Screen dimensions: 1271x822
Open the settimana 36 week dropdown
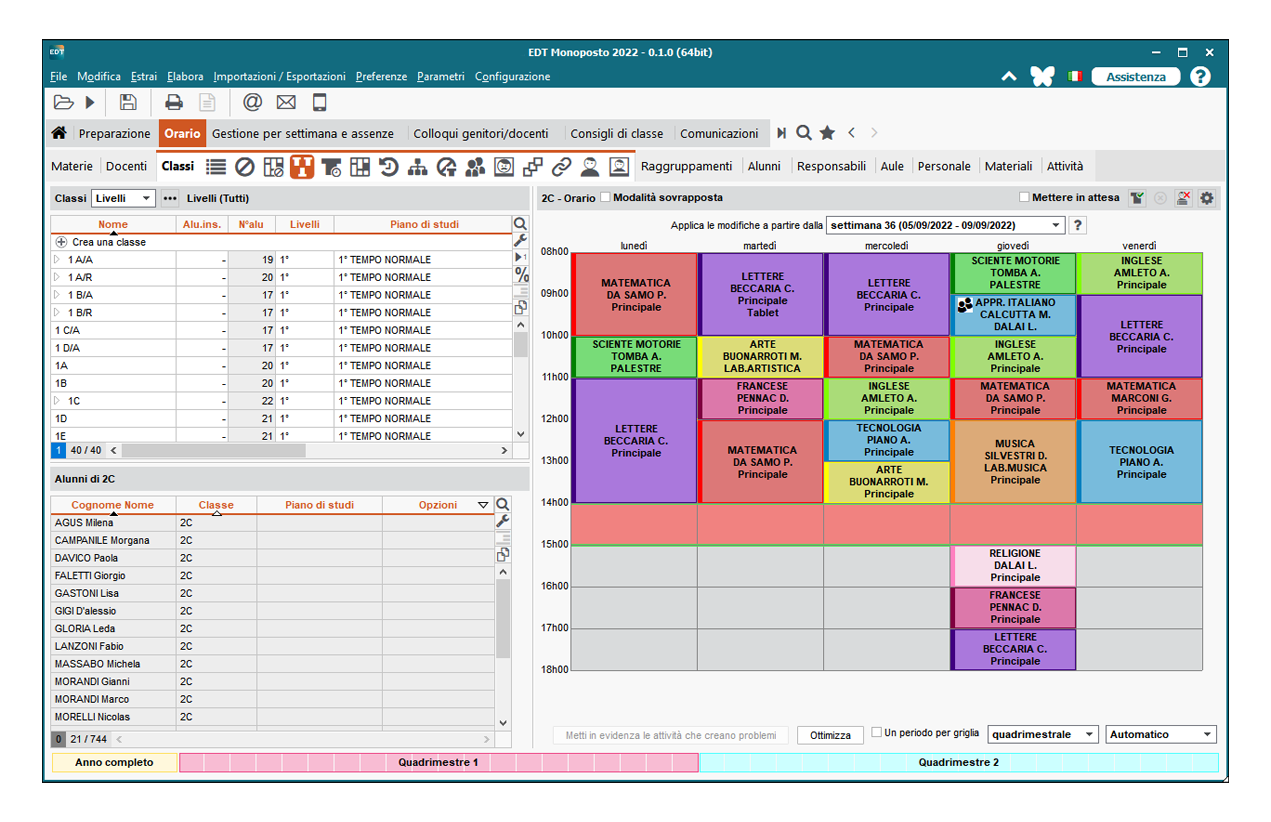[x=946, y=225]
